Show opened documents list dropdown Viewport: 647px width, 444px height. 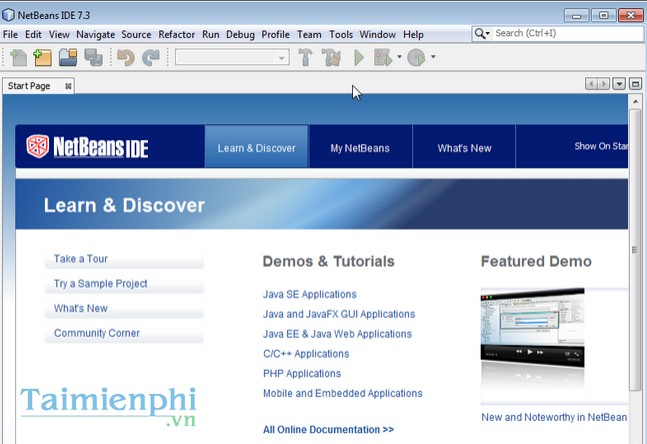pyautogui.click(x=619, y=84)
